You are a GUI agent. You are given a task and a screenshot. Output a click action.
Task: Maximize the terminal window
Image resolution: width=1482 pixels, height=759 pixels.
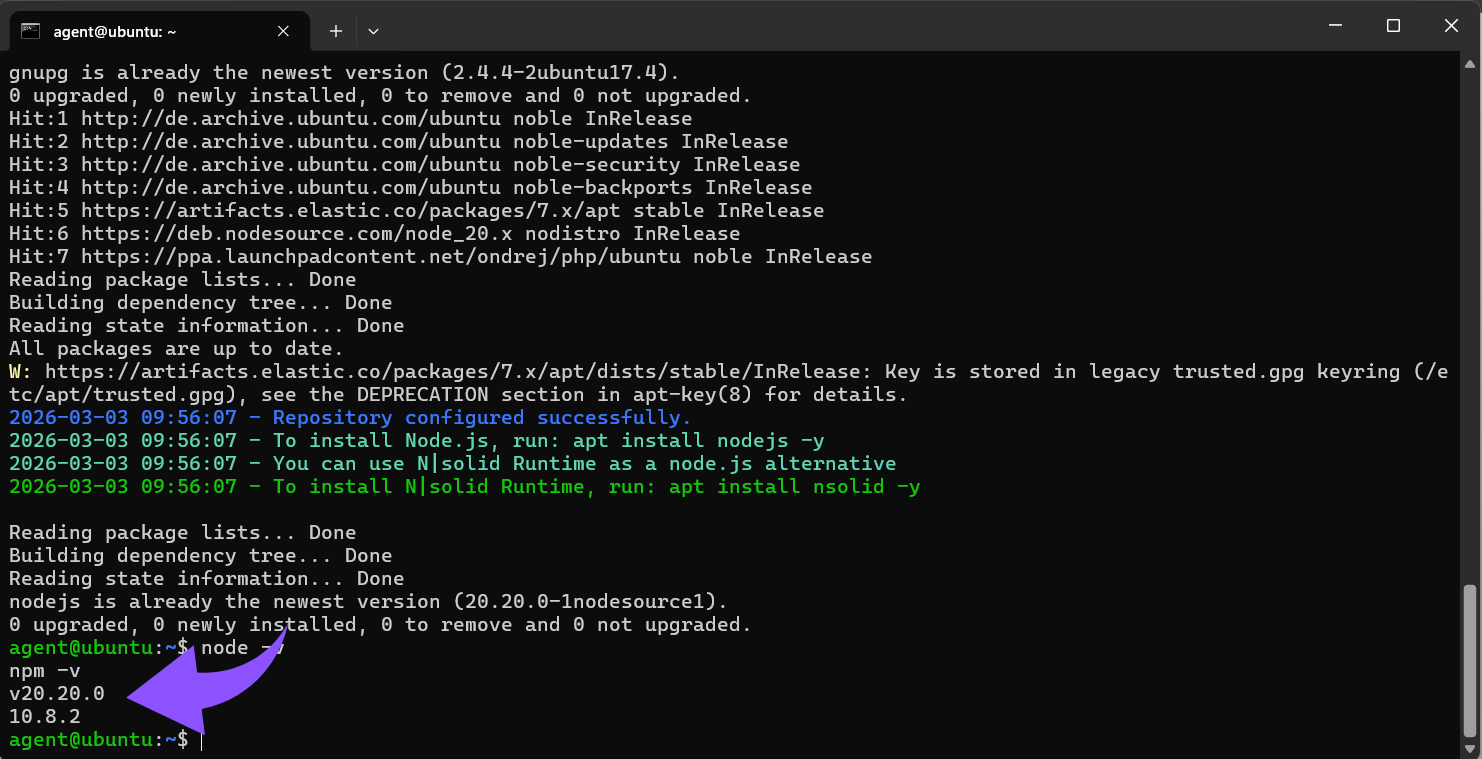click(1393, 26)
